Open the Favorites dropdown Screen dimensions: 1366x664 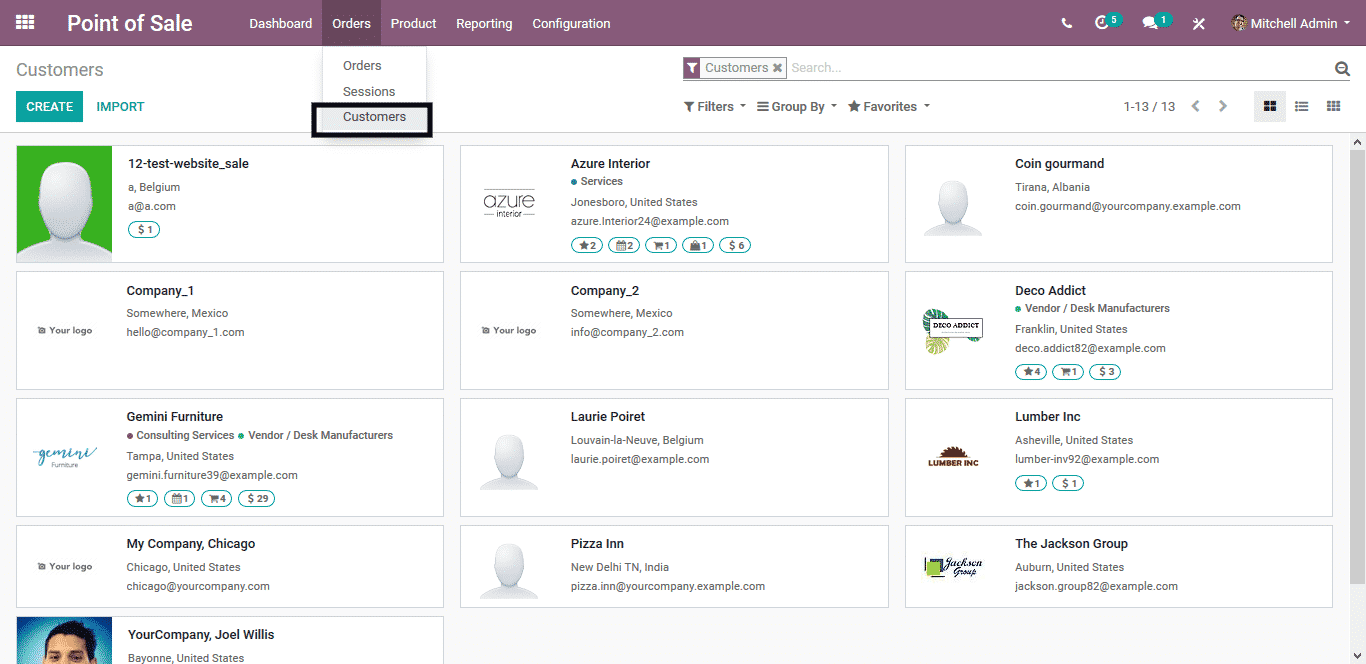pyautogui.click(x=888, y=106)
